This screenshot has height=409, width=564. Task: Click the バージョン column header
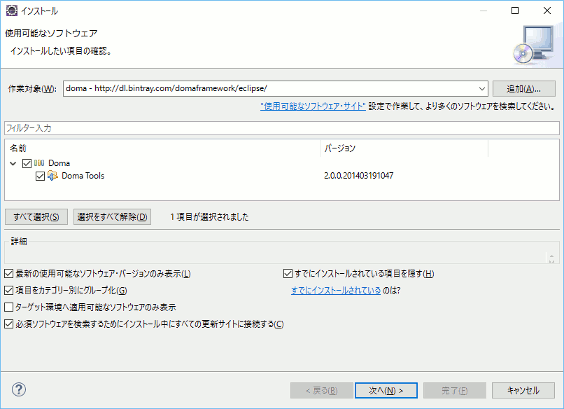click(404, 148)
